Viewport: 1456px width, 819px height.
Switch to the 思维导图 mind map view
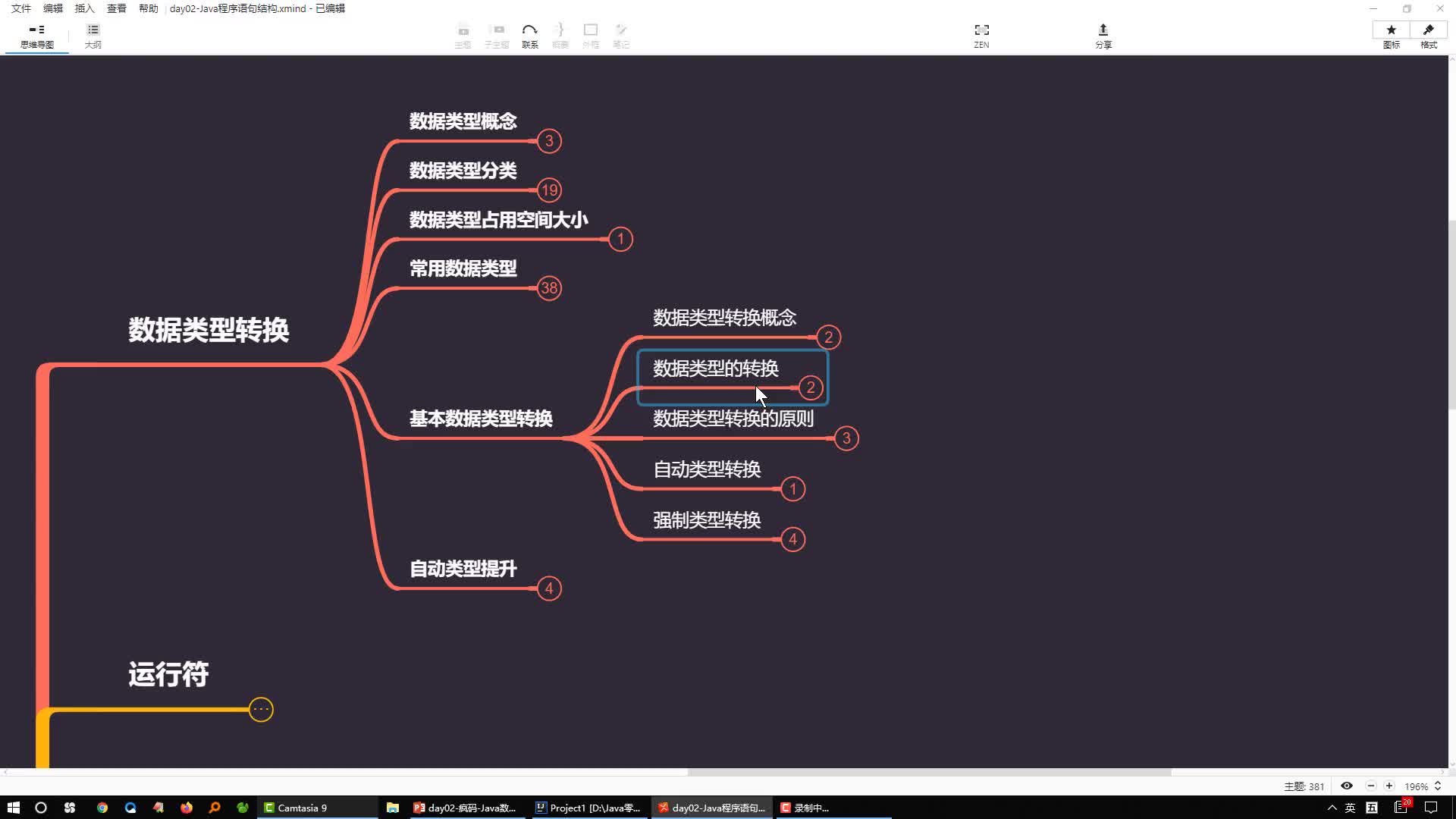click(x=36, y=36)
